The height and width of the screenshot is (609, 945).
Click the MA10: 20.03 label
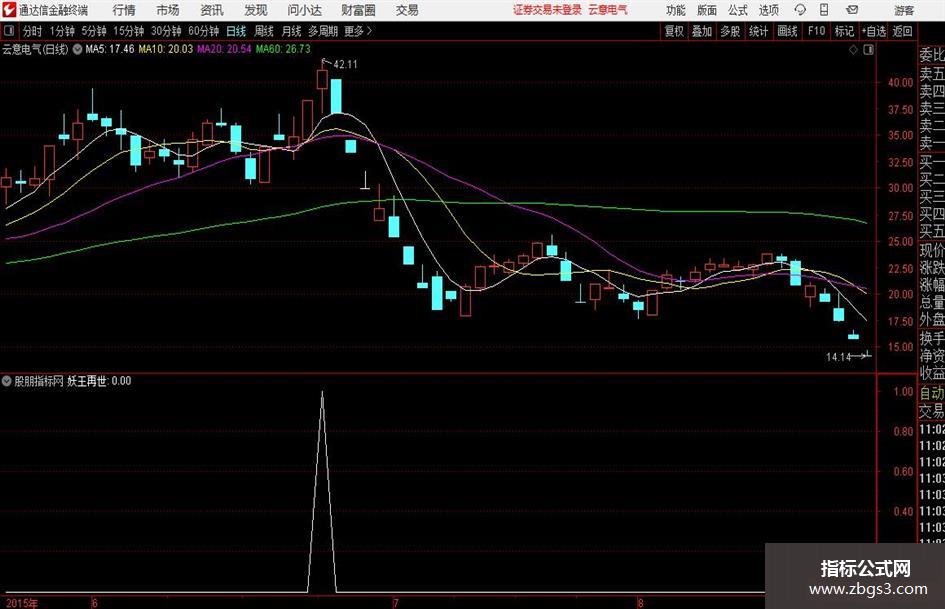[166, 49]
